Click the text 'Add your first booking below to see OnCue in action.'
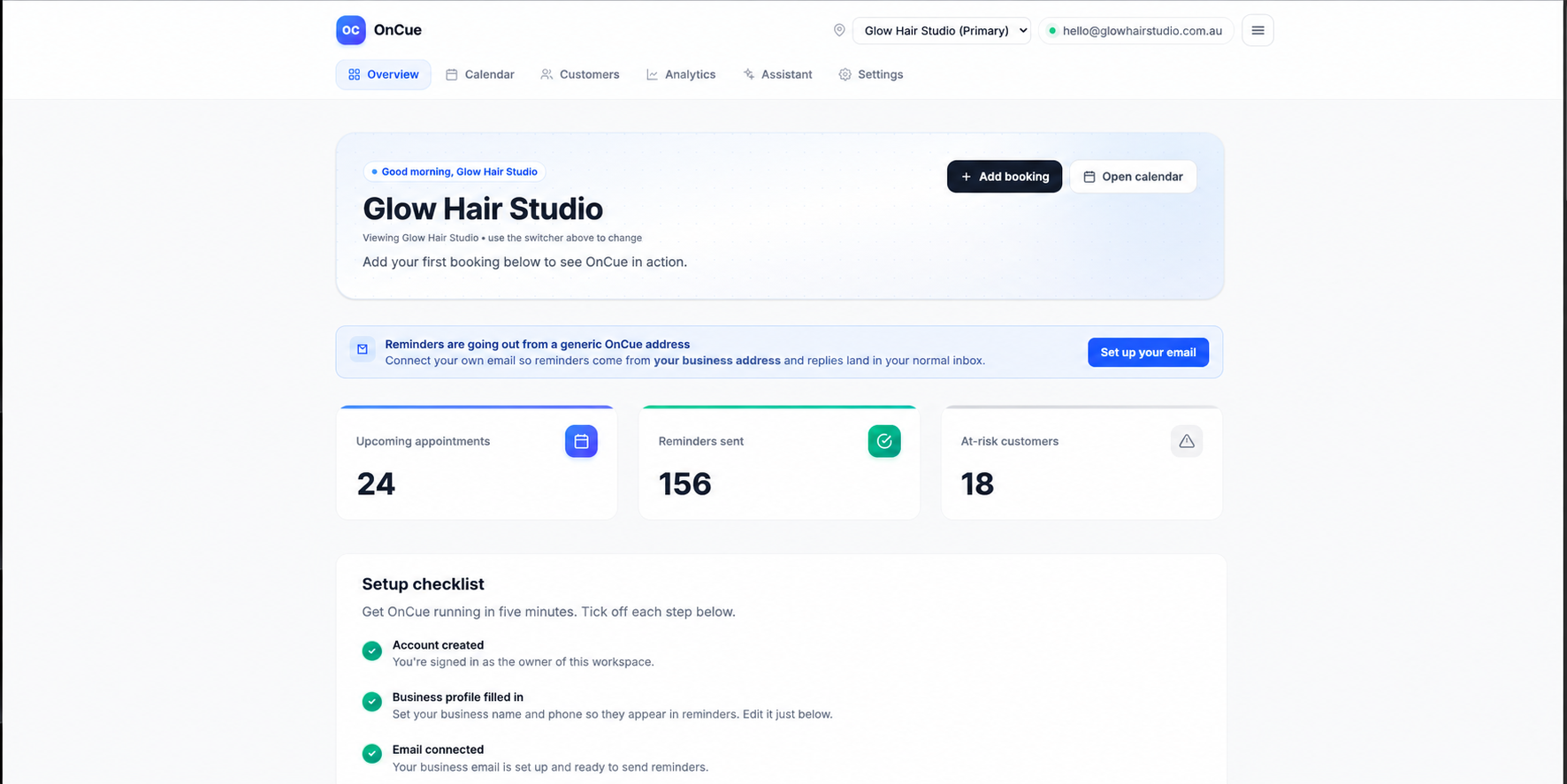1567x784 pixels. tap(524, 262)
